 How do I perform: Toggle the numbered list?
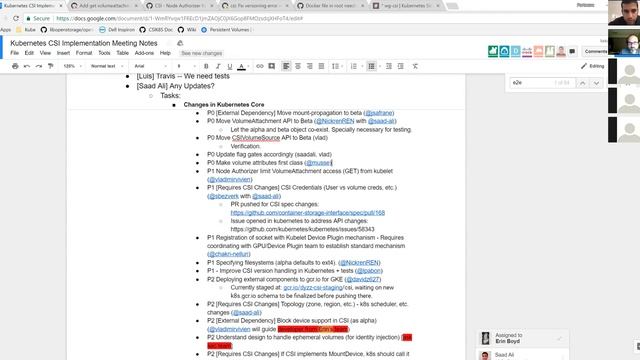pyautogui.click(x=353, y=66)
